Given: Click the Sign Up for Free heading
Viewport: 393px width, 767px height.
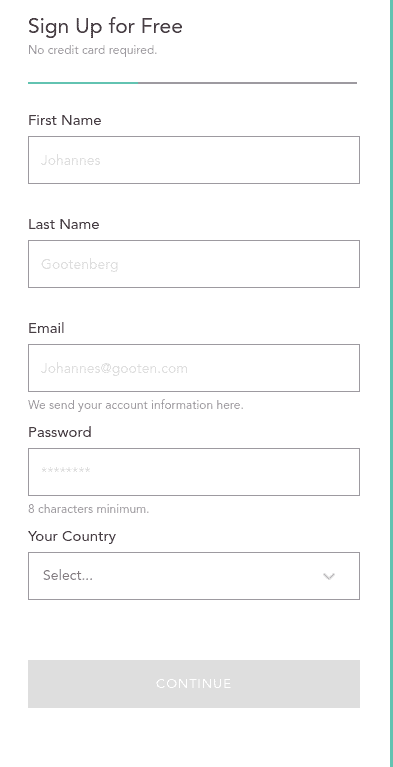Looking at the screenshot, I should point(105,26).
